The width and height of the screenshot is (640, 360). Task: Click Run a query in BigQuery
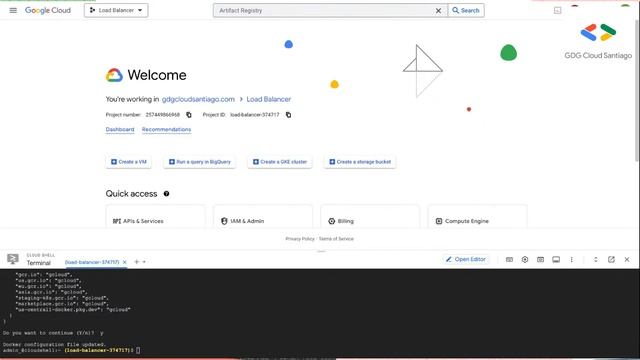pyautogui.click(x=200, y=162)
